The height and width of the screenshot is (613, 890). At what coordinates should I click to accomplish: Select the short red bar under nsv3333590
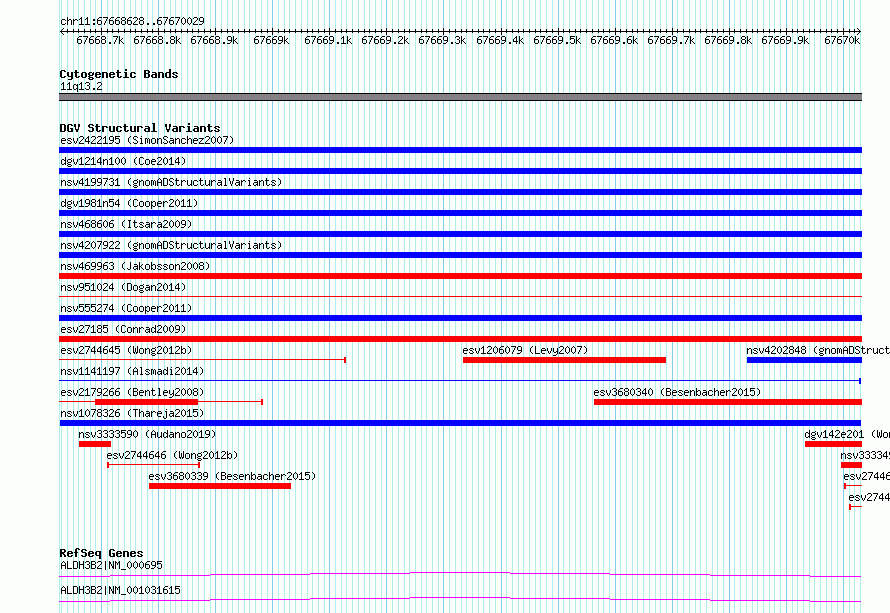point(95,444)
